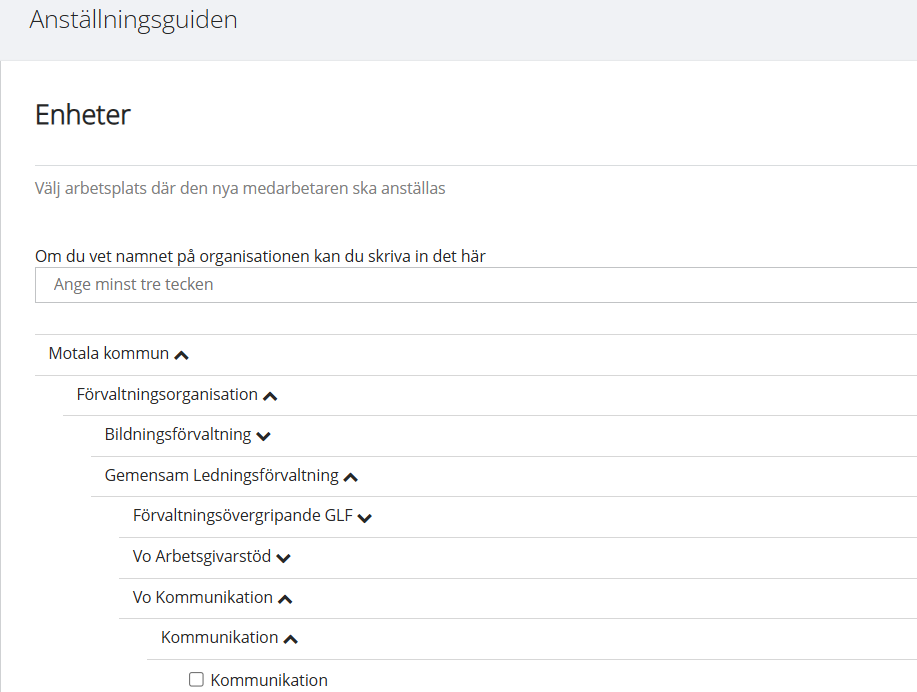This screenshot has width=917, height=692.
Task: Click the Kommunikation group label above the checkbox
Action: [x=219, y=637]
